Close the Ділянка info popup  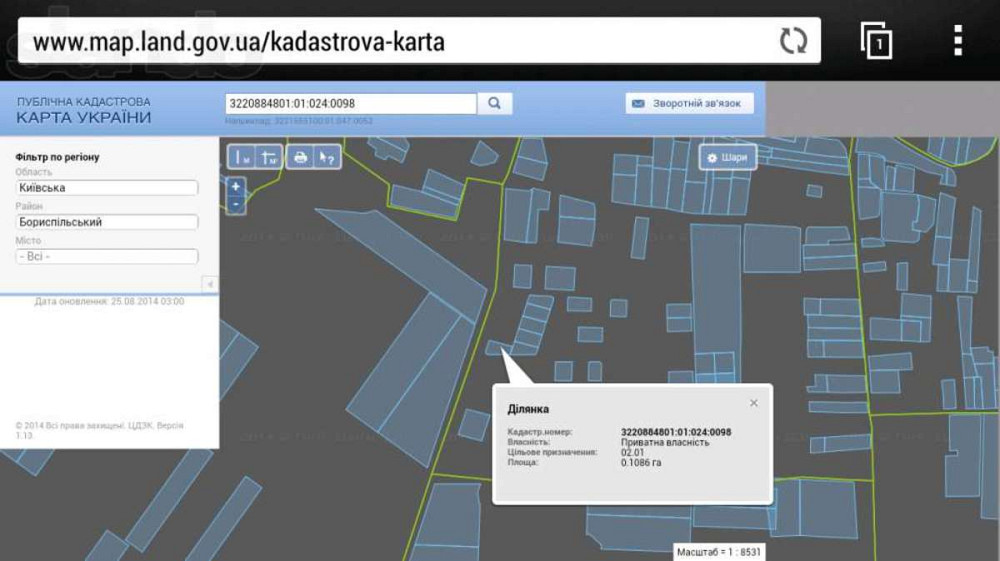(754, 403)
